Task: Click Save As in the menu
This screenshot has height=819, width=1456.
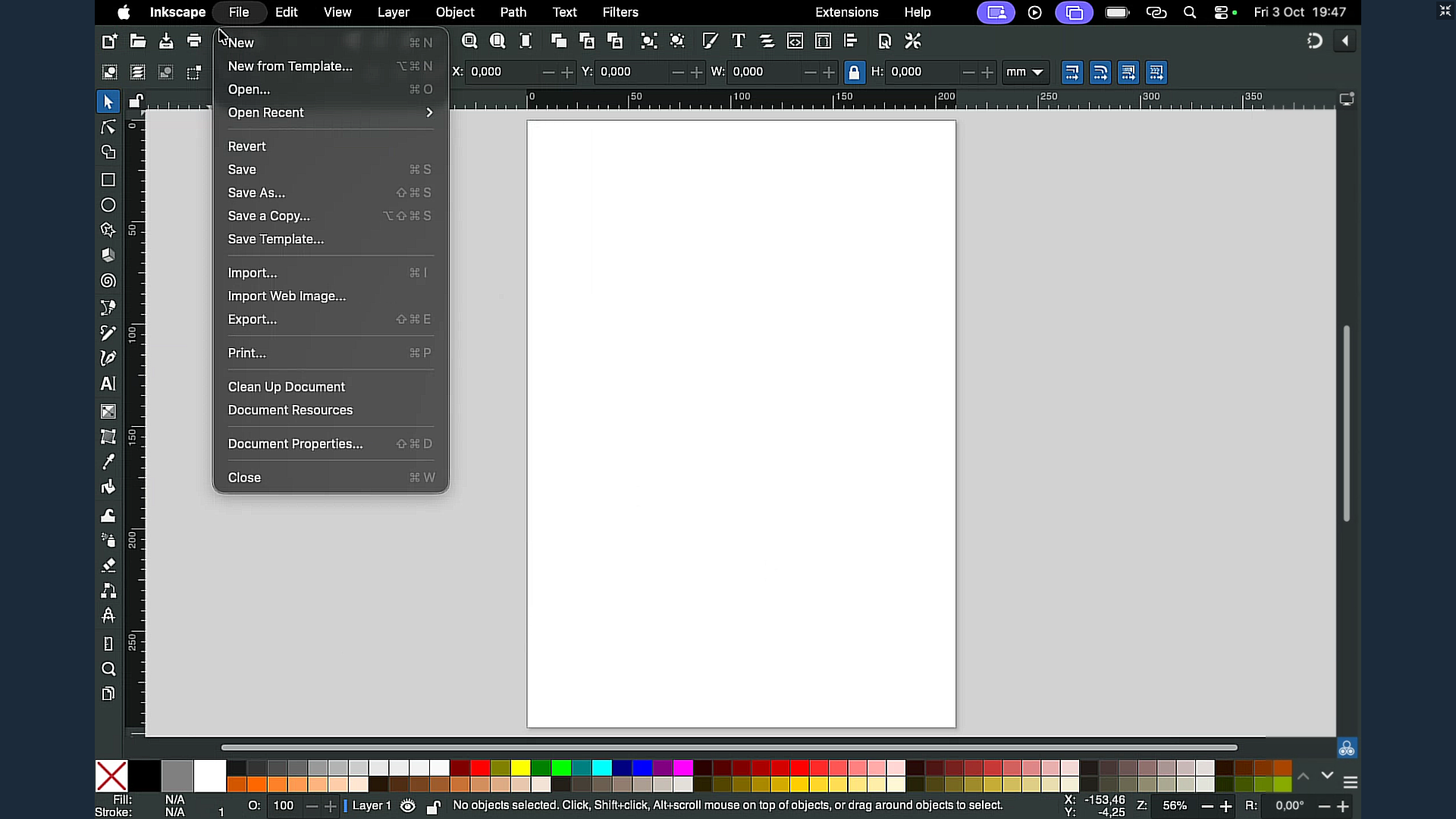Action: (256, 193)
